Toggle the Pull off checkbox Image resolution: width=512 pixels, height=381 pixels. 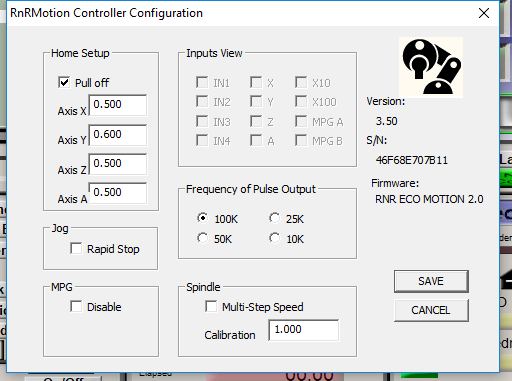pyautogui.click(x=64, y=82)
